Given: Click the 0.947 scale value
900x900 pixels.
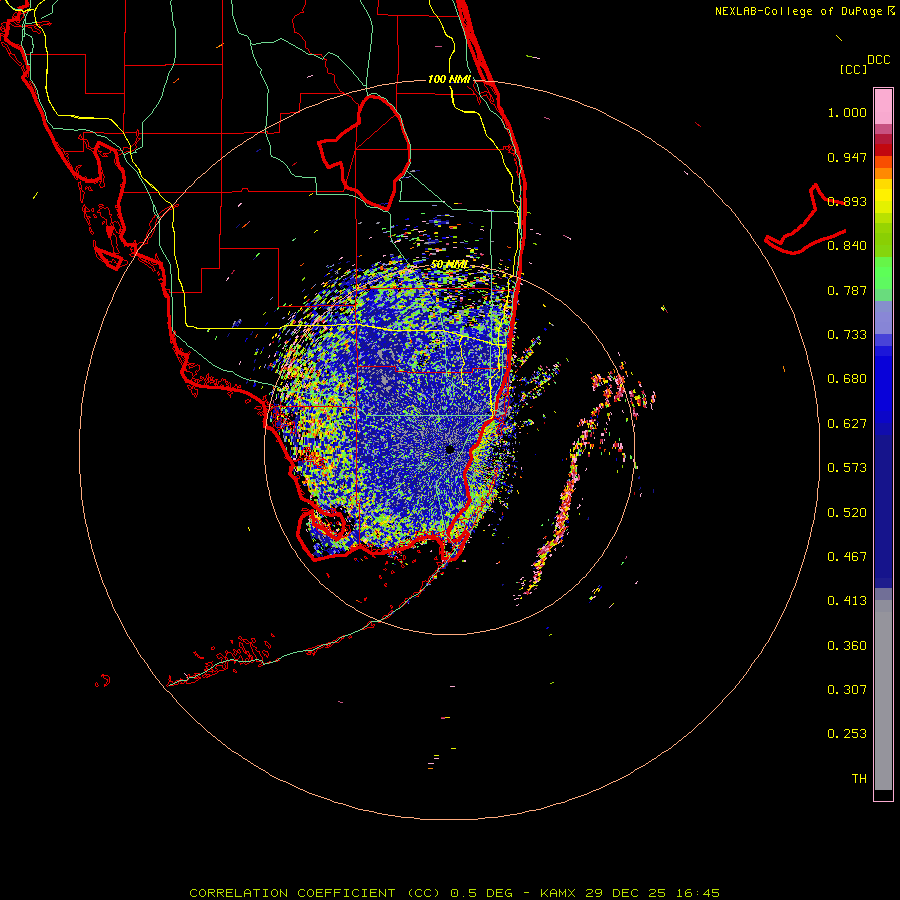Looking at the screenshot, I should (x=847, y=157).
